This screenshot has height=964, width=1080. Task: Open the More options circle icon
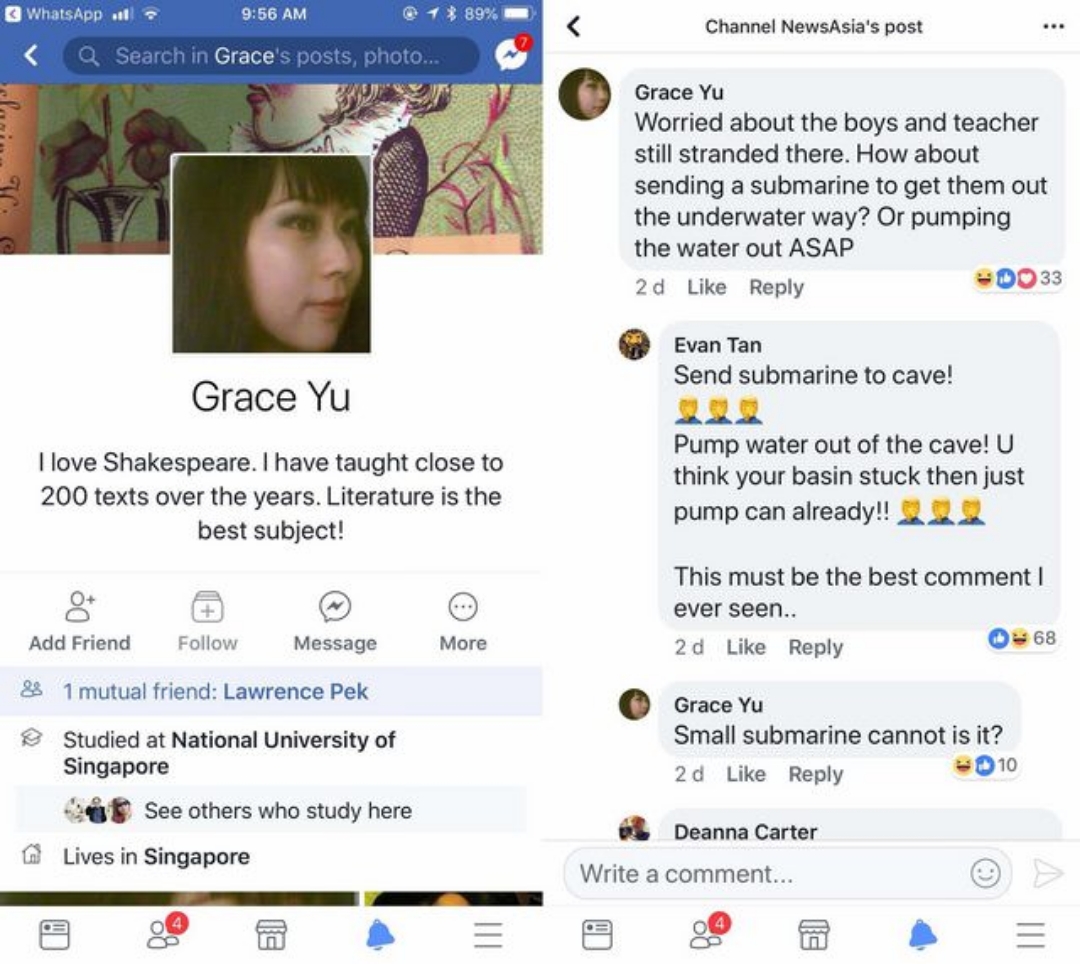tap(463, 607)
